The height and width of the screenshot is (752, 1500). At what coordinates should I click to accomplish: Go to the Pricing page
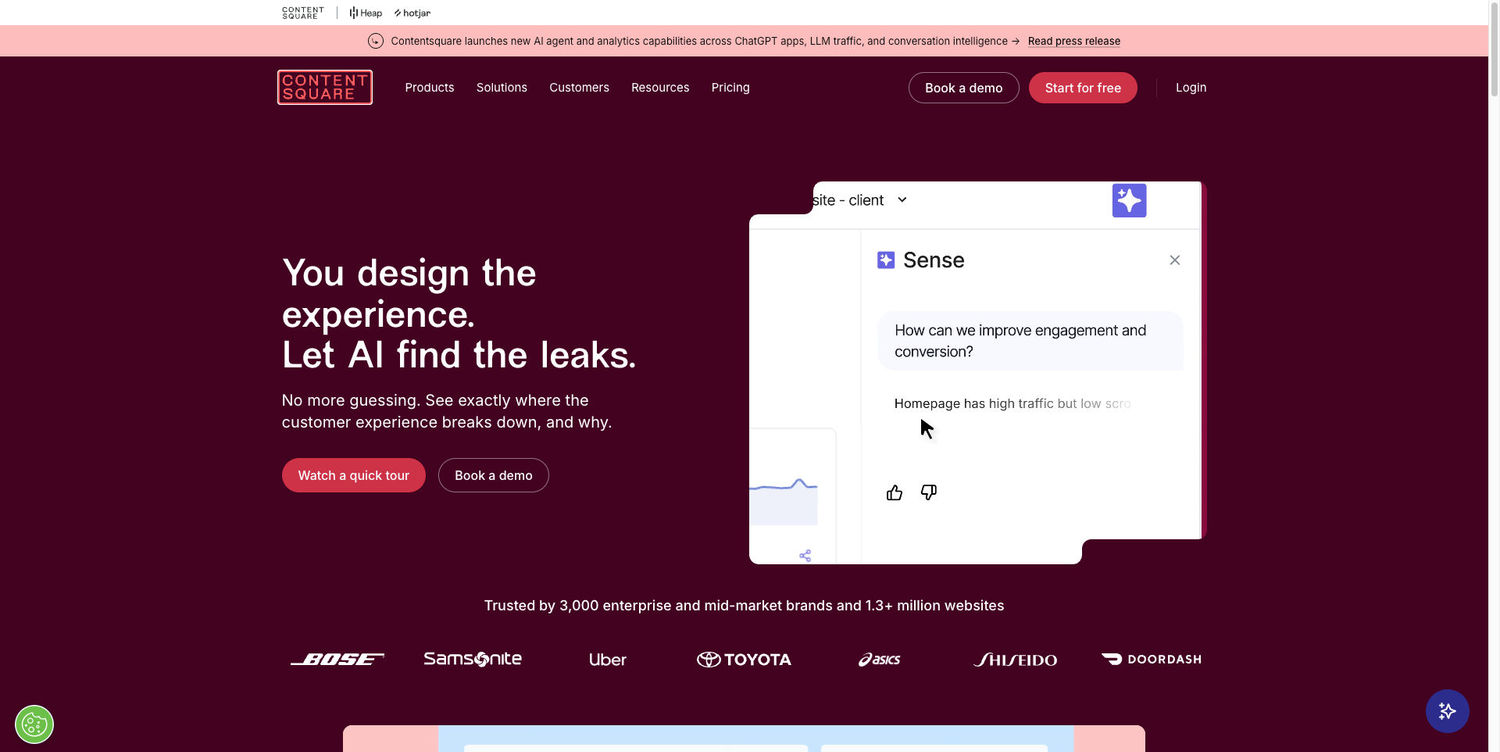pyautogui.click(x=730, y=87)
